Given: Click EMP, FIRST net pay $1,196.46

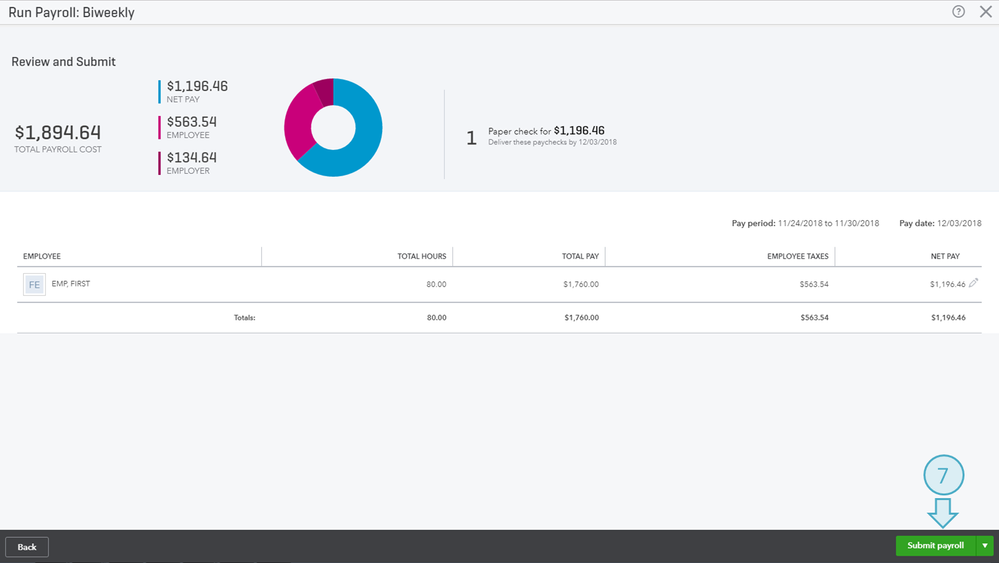Looking at the screenshot, I should coord(947,284).
